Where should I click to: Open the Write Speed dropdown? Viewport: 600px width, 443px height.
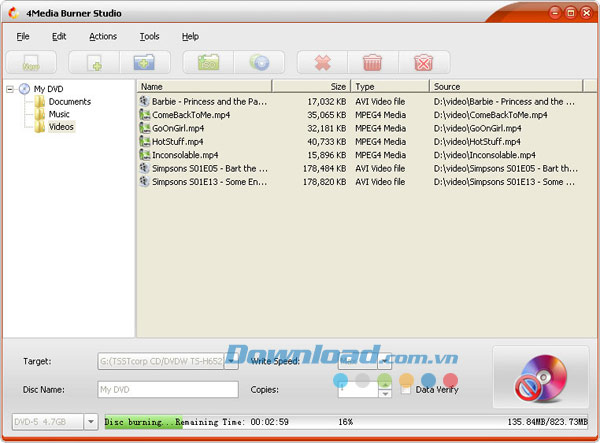pos(384,361)
